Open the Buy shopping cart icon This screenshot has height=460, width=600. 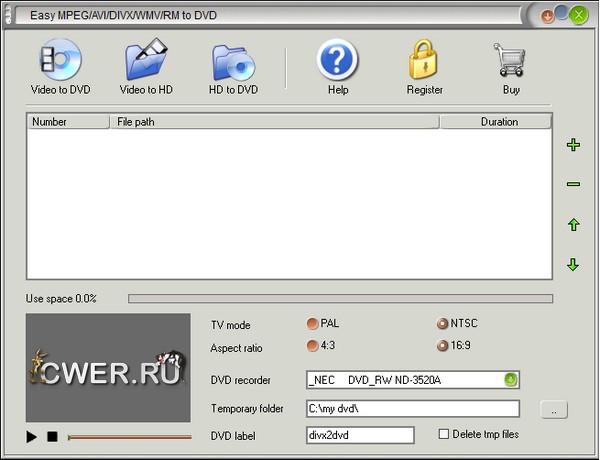coord(511,62)
